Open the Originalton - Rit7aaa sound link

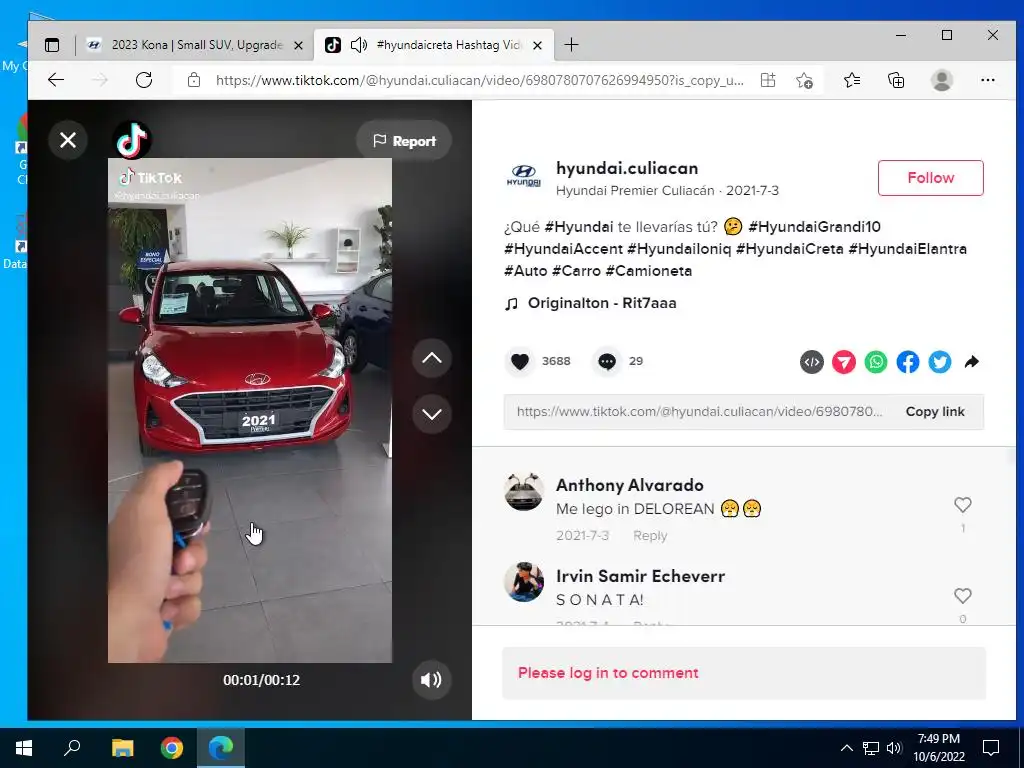pyautogui.click(x=602, y=303)
